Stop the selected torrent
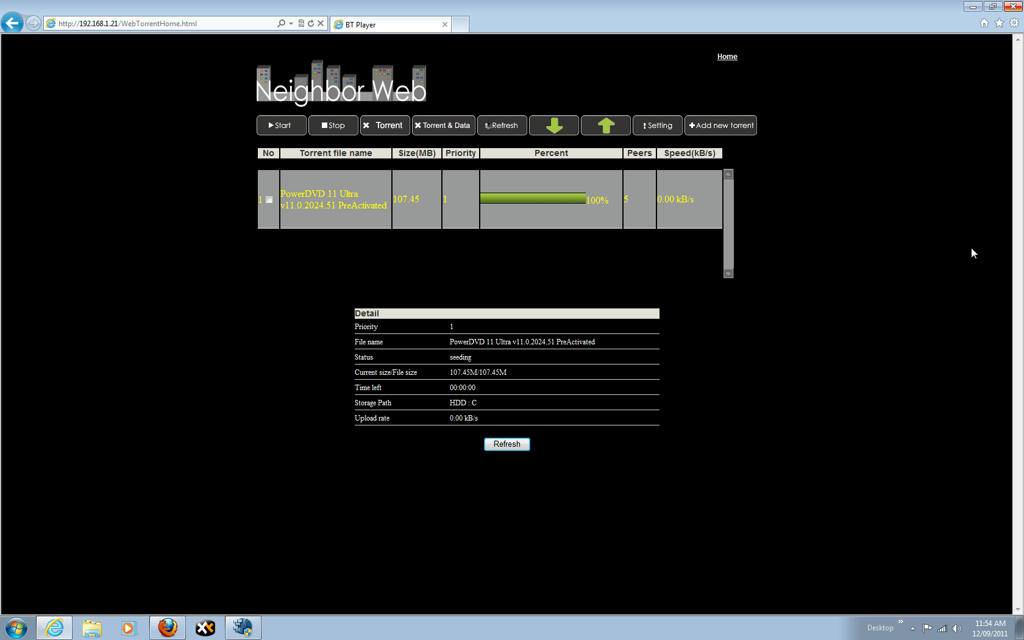Viewport: 1024px width, 640px height. point(333,125)
